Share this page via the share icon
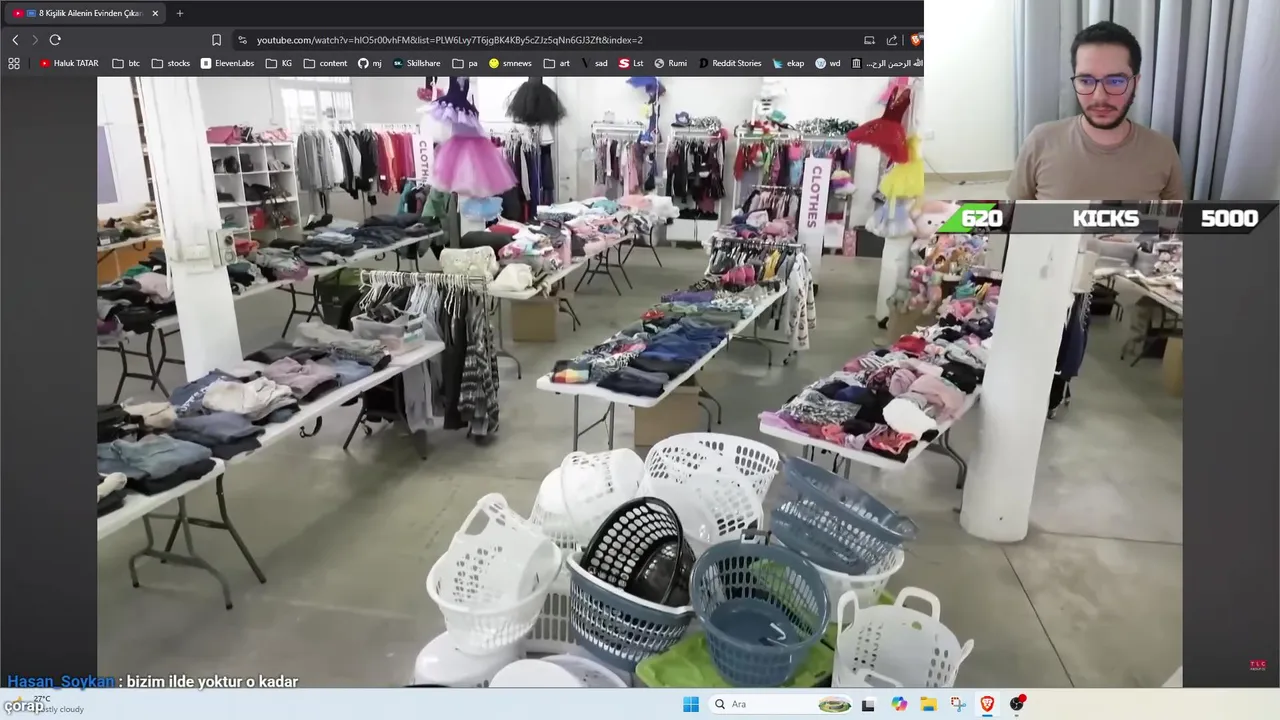Viewport: 1280px width, 720px height. click(892, 40)
